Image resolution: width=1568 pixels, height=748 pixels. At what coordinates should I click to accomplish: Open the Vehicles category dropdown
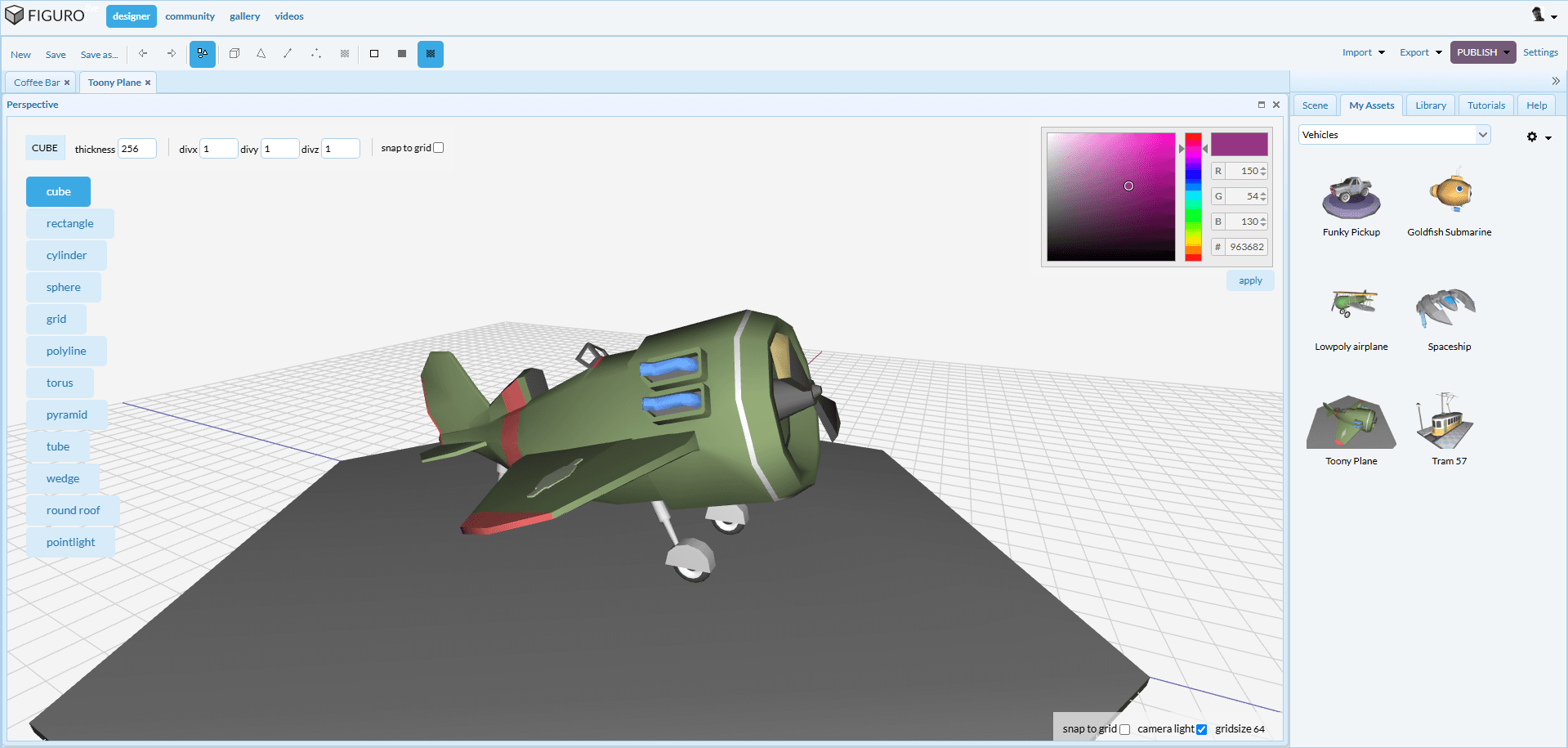click(1395, 135)
